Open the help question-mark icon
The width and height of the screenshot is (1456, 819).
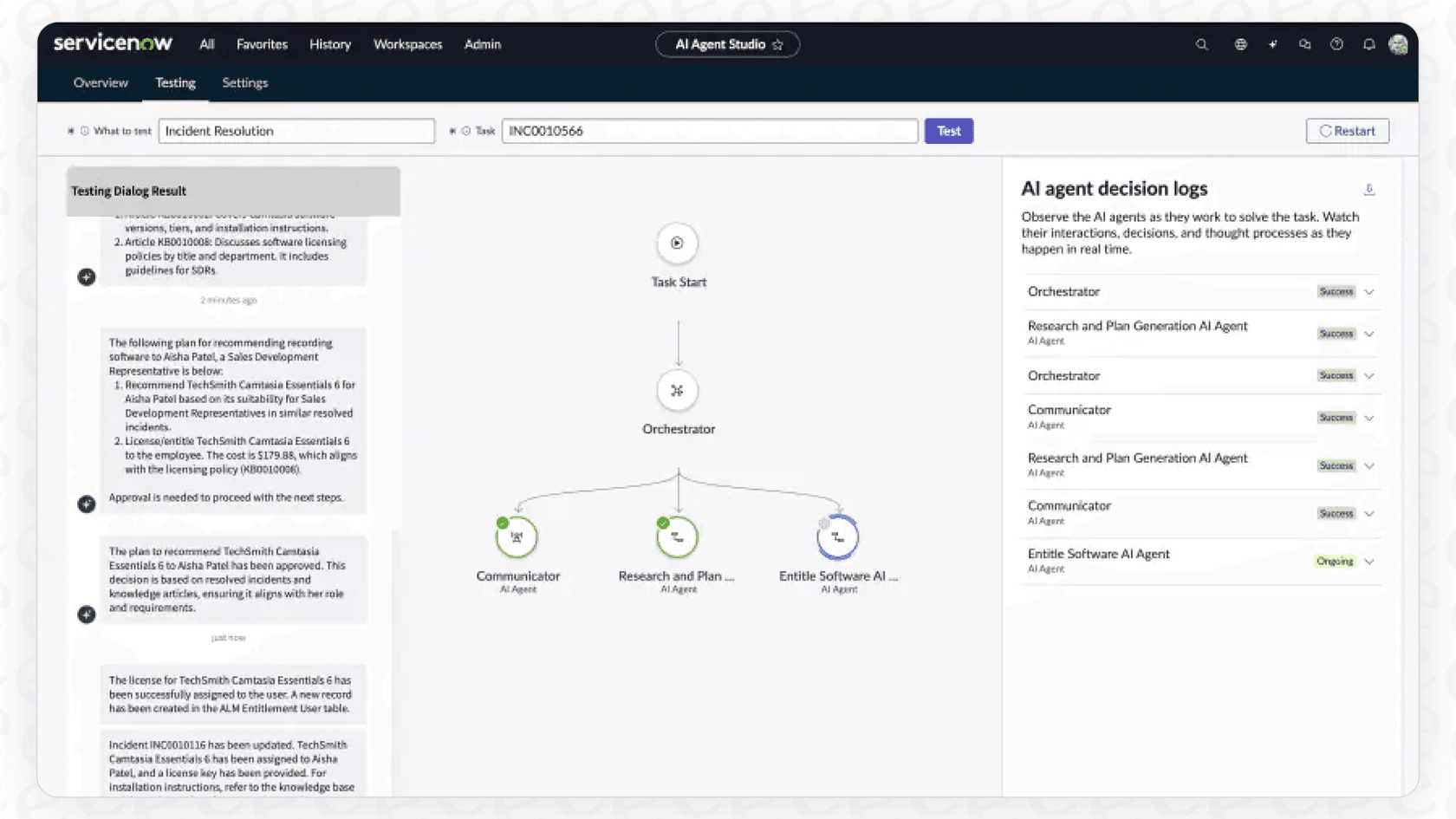click(1336, 44)
